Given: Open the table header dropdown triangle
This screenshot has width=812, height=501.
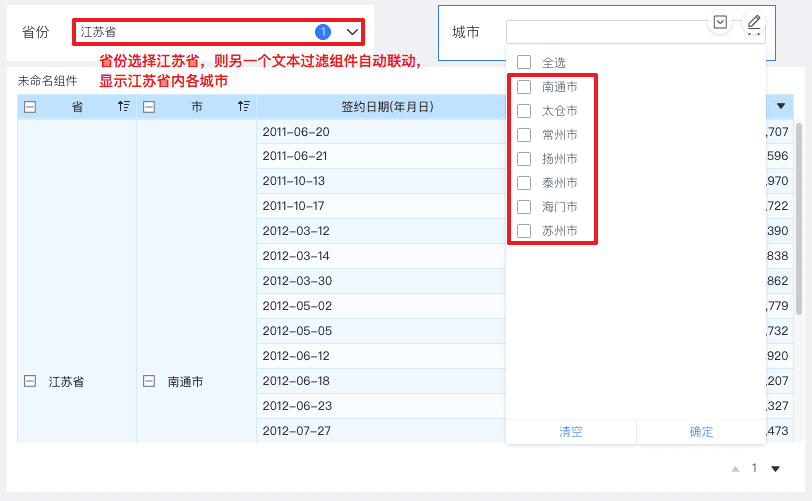Looking at the screenshot, I should 781,106.
